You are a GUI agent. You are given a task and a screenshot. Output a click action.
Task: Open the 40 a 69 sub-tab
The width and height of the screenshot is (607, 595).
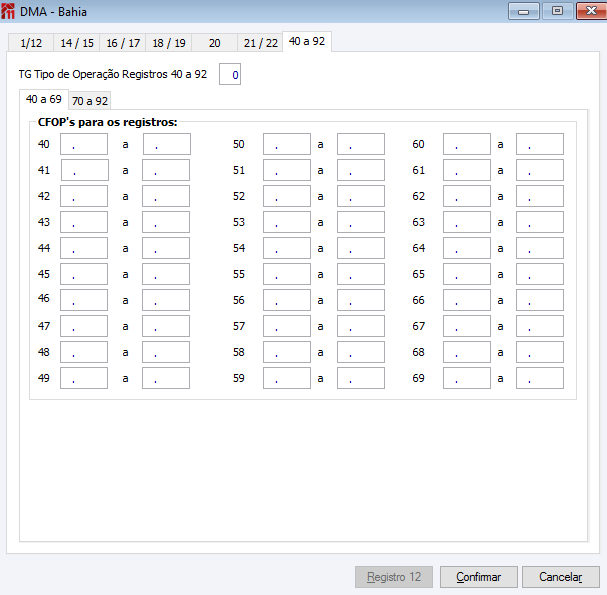[x=44, y=99]
